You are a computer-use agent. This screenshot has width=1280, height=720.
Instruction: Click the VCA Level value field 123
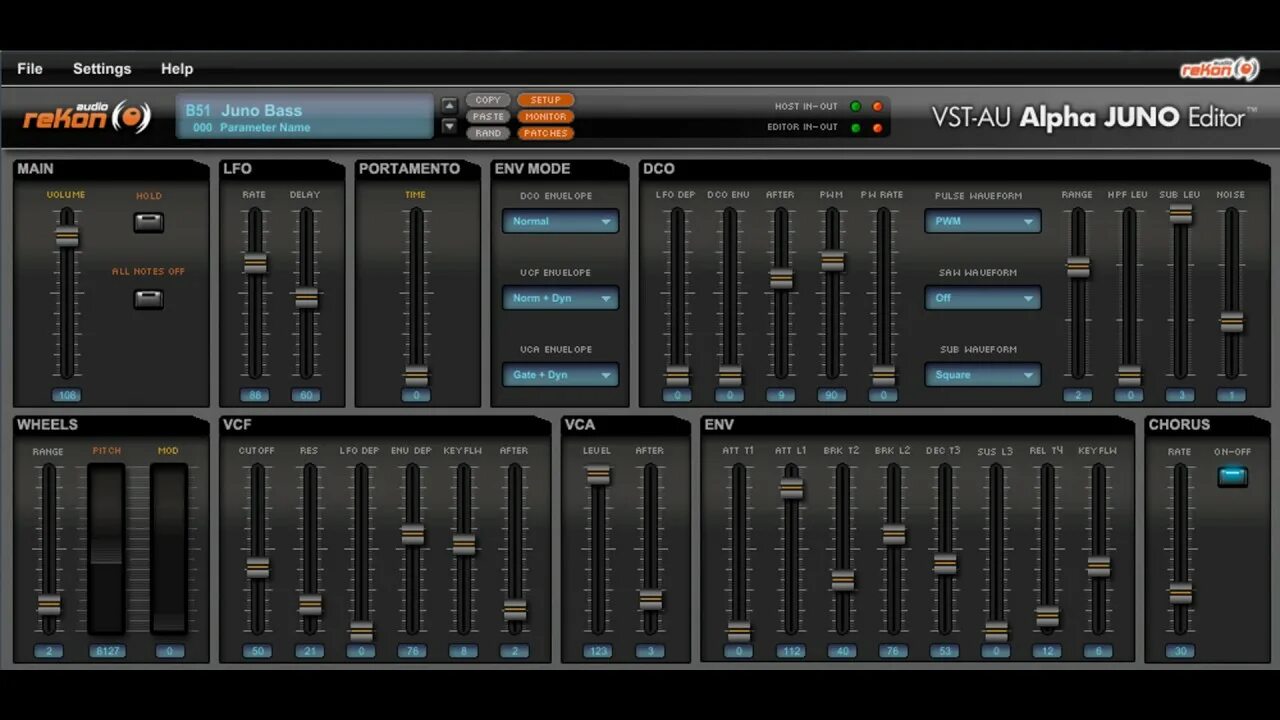coord(598,651)
